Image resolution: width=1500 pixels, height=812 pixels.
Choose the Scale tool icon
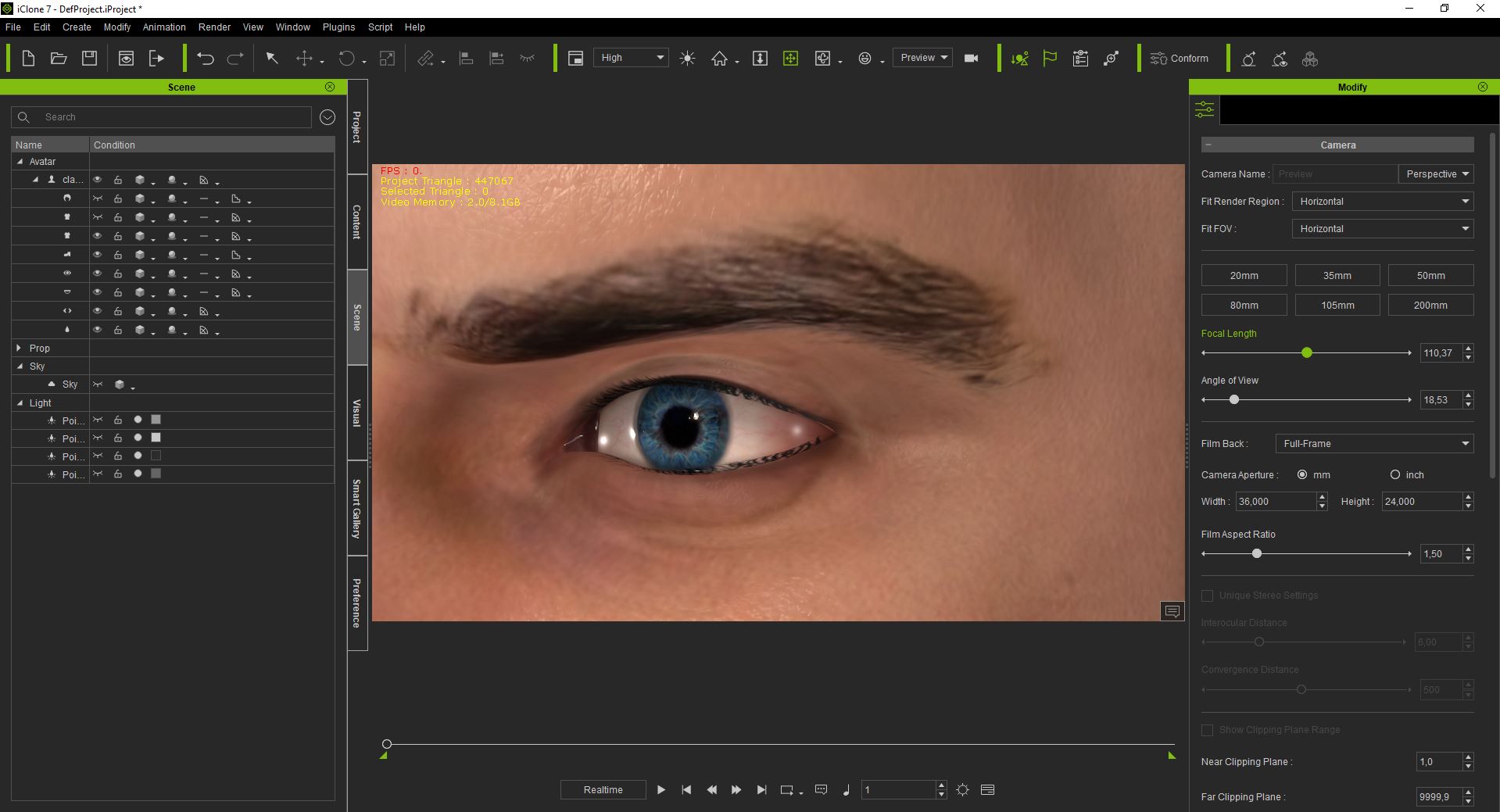pyautogui.click(x=387, y=59)
